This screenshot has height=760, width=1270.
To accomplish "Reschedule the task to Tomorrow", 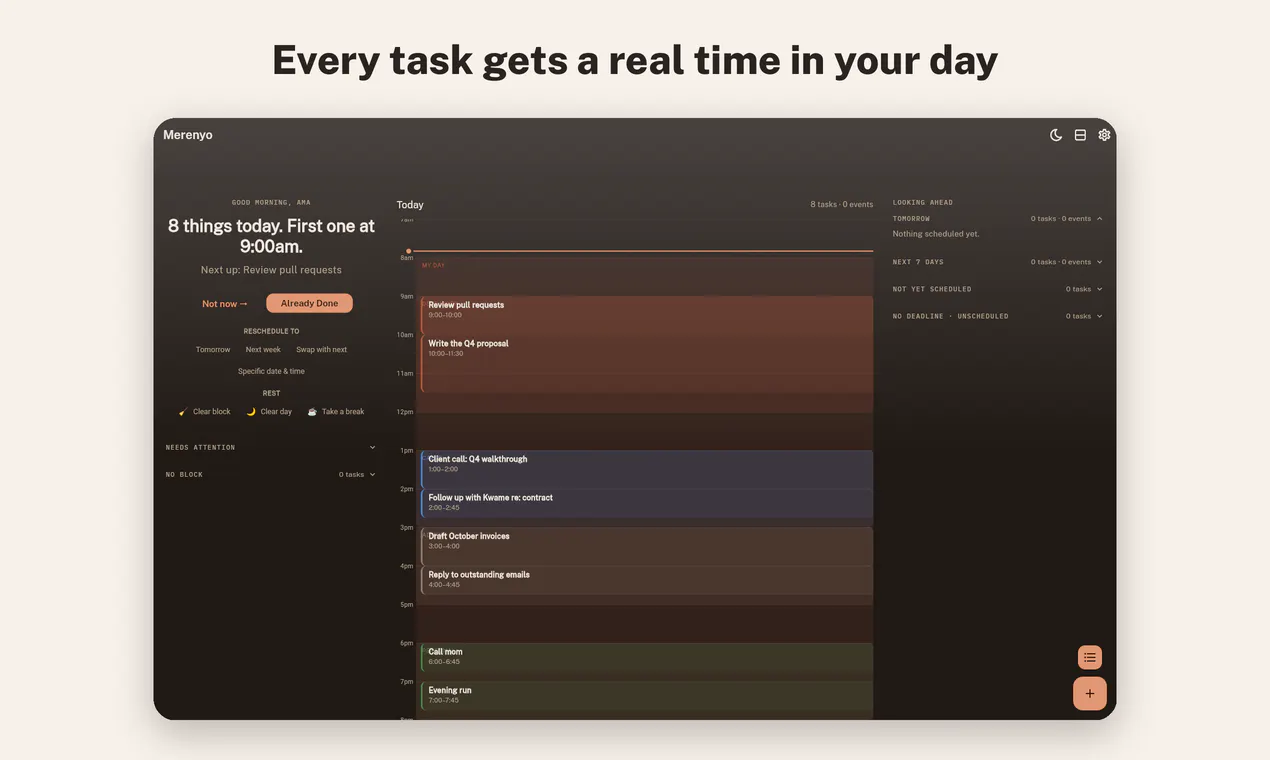I will [x=213, y=350].
